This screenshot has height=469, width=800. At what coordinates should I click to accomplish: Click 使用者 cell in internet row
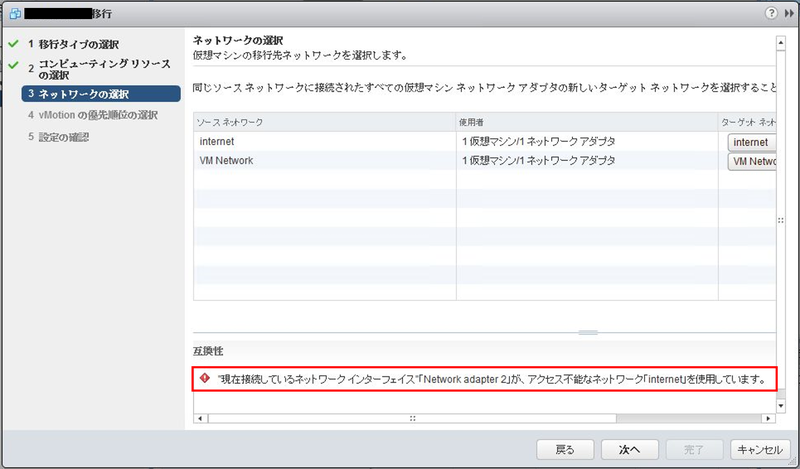tap(587, 141)
